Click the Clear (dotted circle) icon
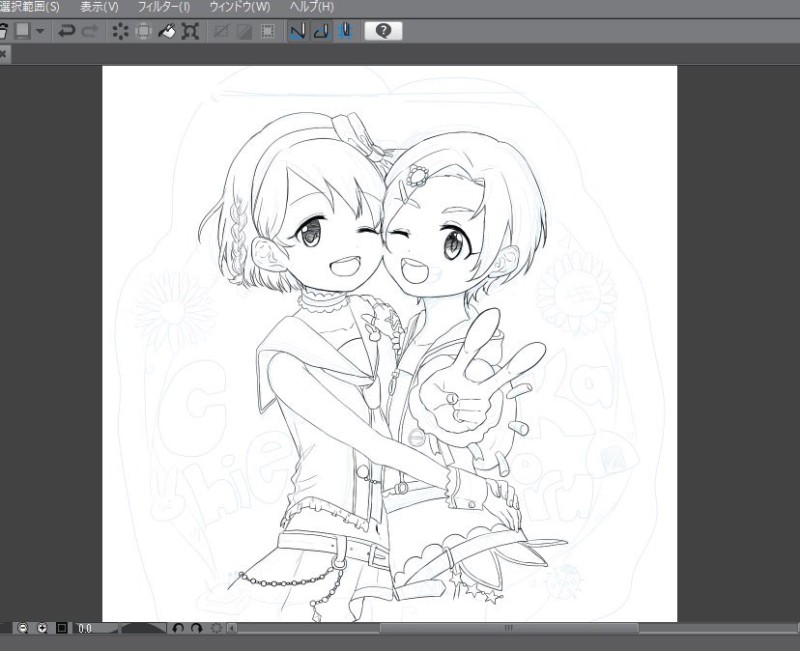800x651 pixels. click(x=120, y=31)
